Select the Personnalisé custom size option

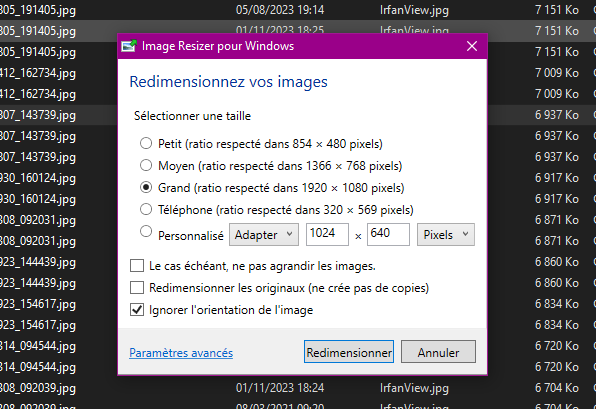(x=146, y=231)
